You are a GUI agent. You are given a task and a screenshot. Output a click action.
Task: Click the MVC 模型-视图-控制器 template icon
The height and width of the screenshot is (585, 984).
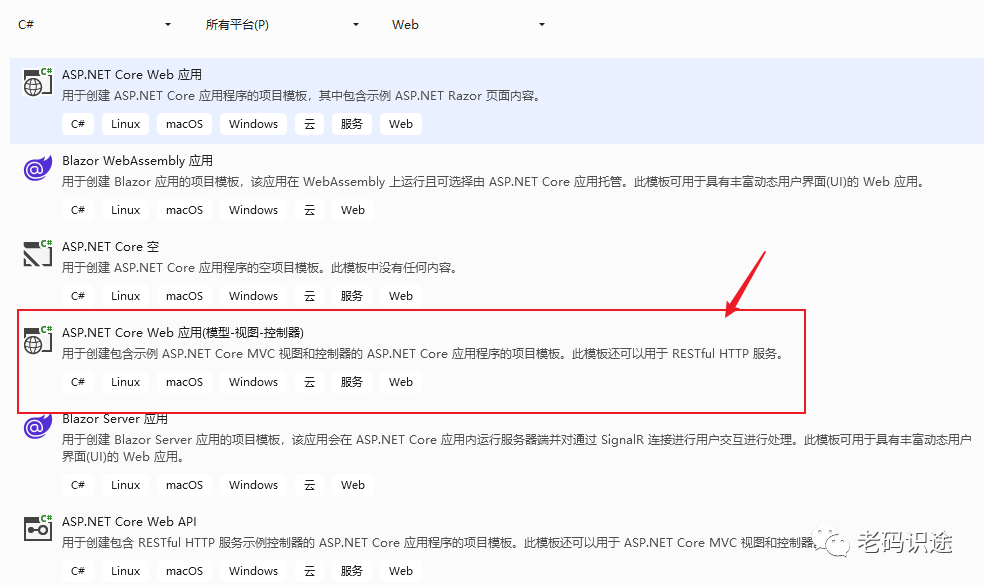pyautogui.click(x=38, y=340)
